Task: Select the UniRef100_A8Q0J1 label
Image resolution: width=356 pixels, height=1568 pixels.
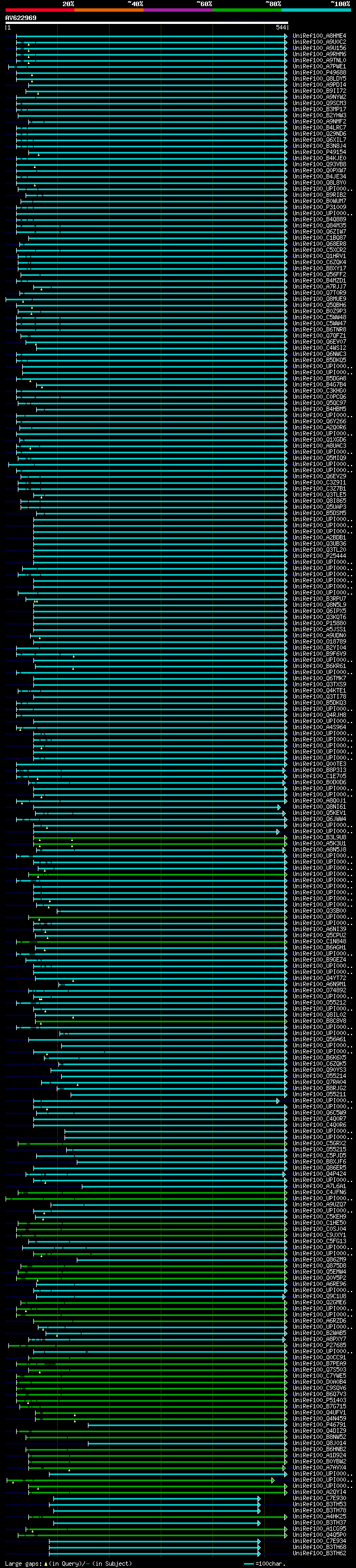Action: (x=319, y=800)
